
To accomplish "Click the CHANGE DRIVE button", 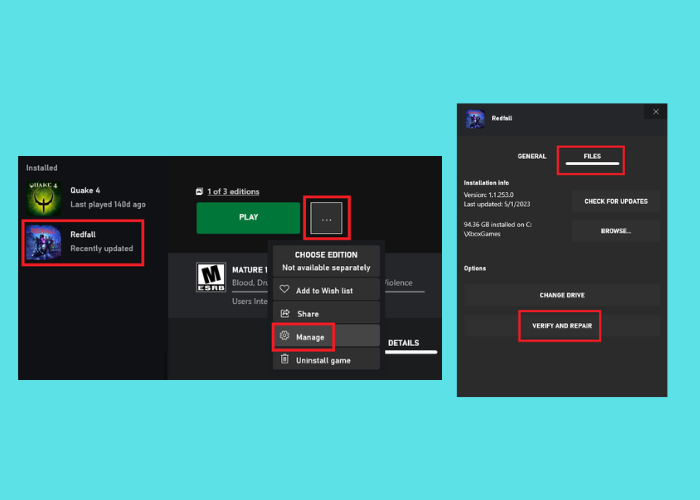I will pos(562,295).
